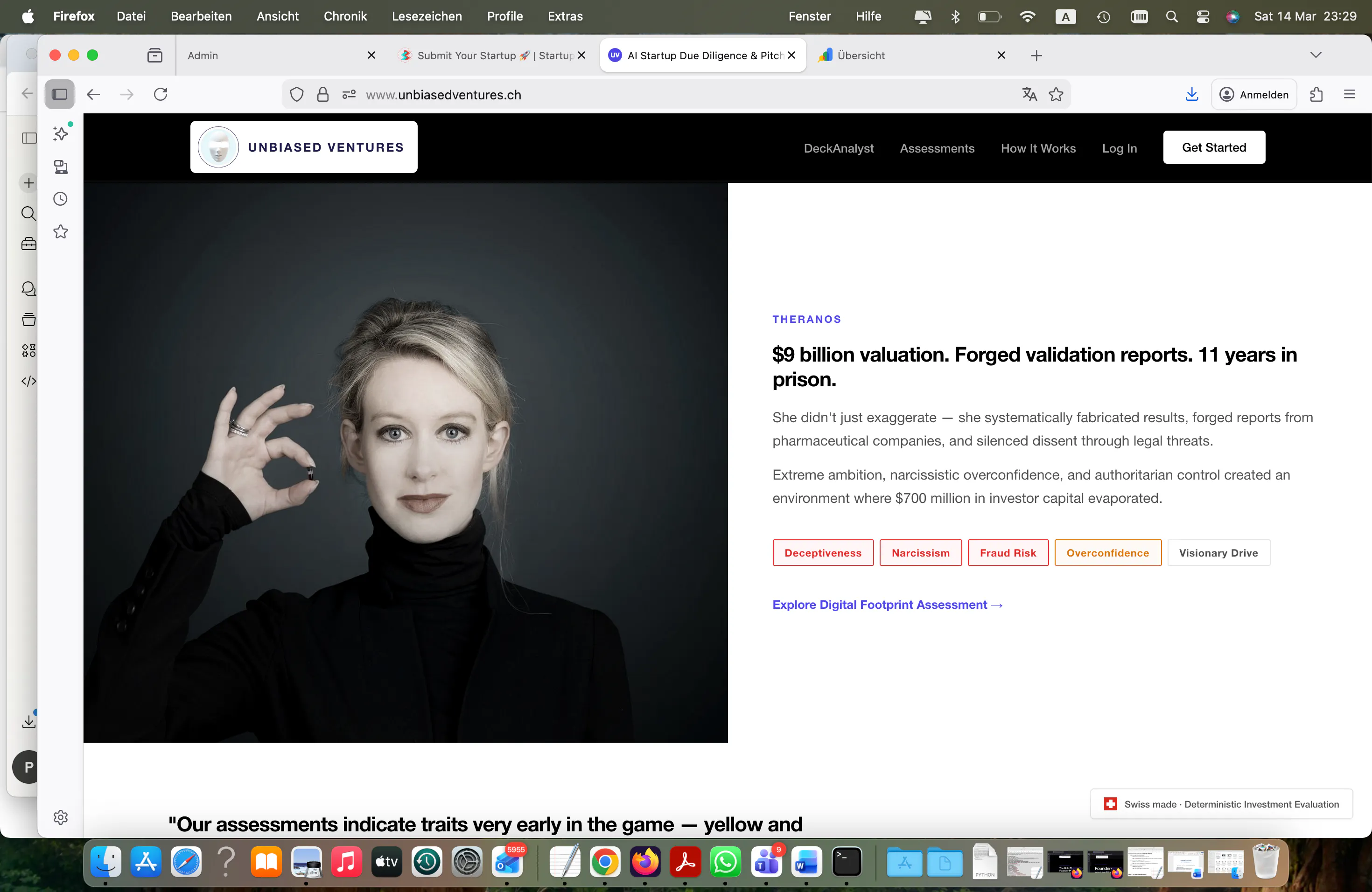The width and height of the screenshot is (1372, 892).
Task: Open Time Machine menu bar icon
Action: (x=1103, y=16)
